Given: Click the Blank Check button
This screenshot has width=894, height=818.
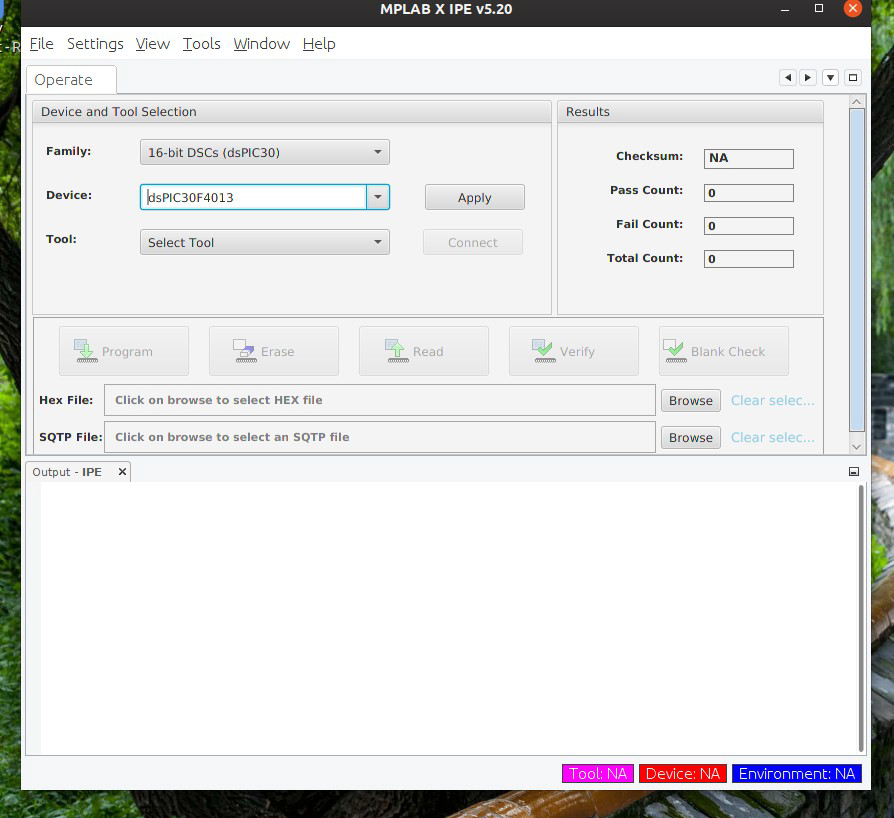Looking at the screenshot, I should pos(724,351).
